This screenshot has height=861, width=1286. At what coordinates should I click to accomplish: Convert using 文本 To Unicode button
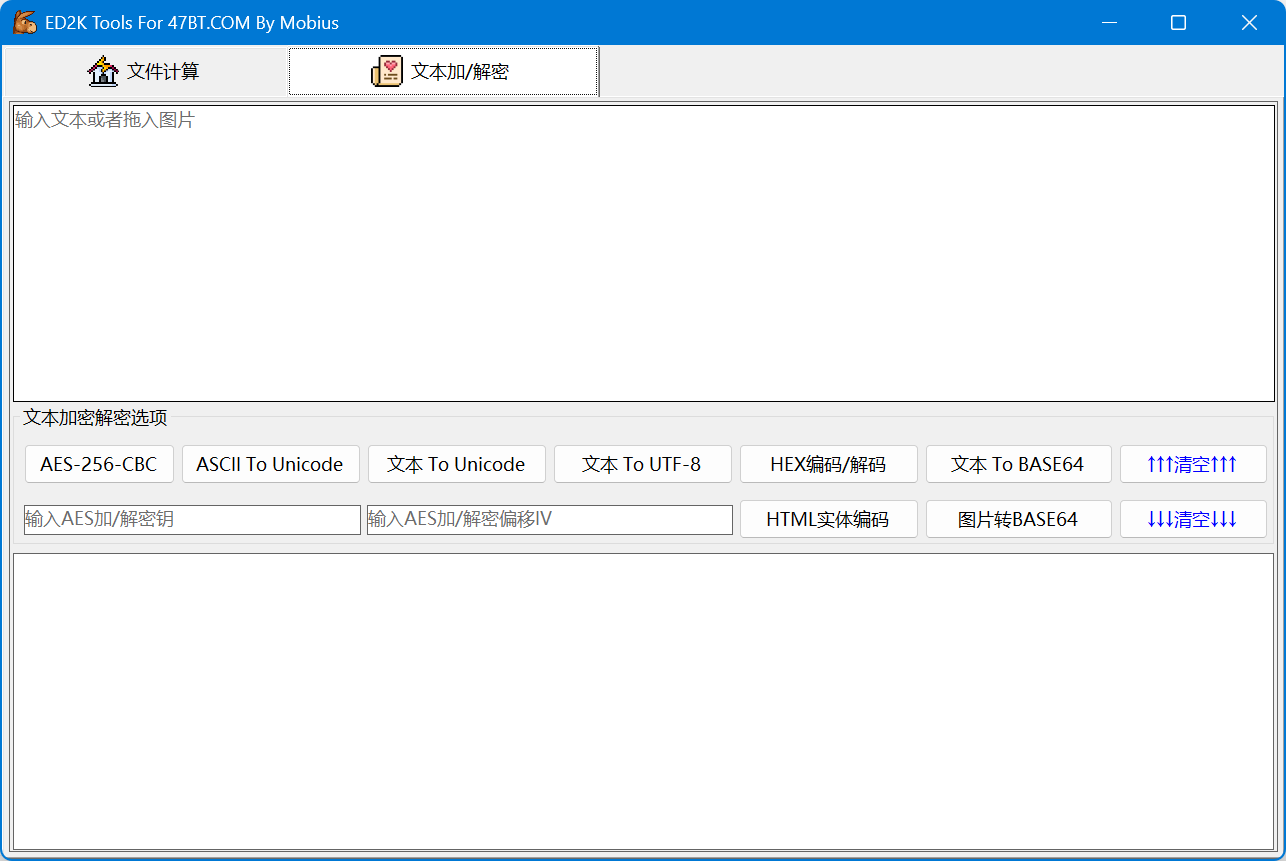click(456, 464)
